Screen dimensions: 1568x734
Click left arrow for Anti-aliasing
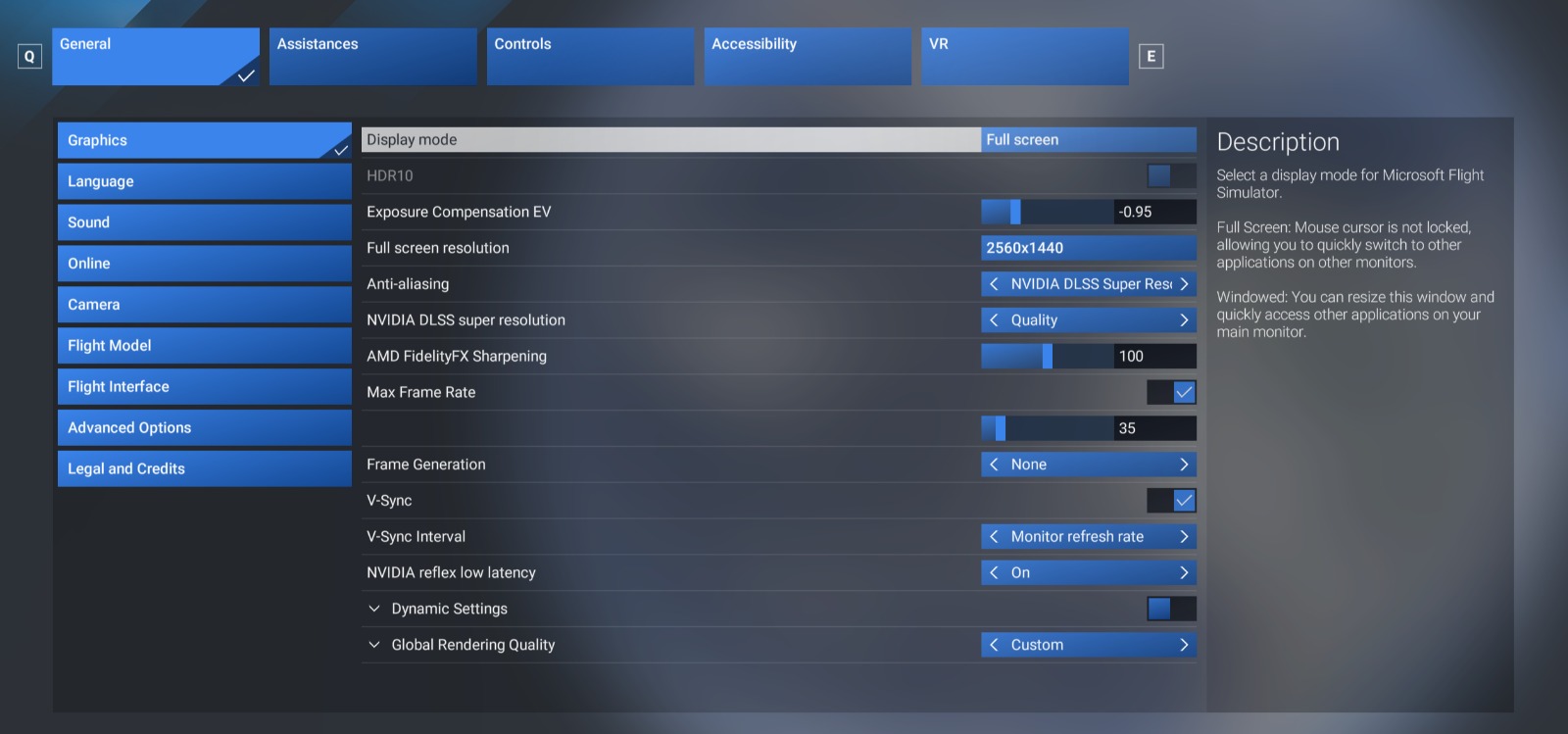coord(994,284)
